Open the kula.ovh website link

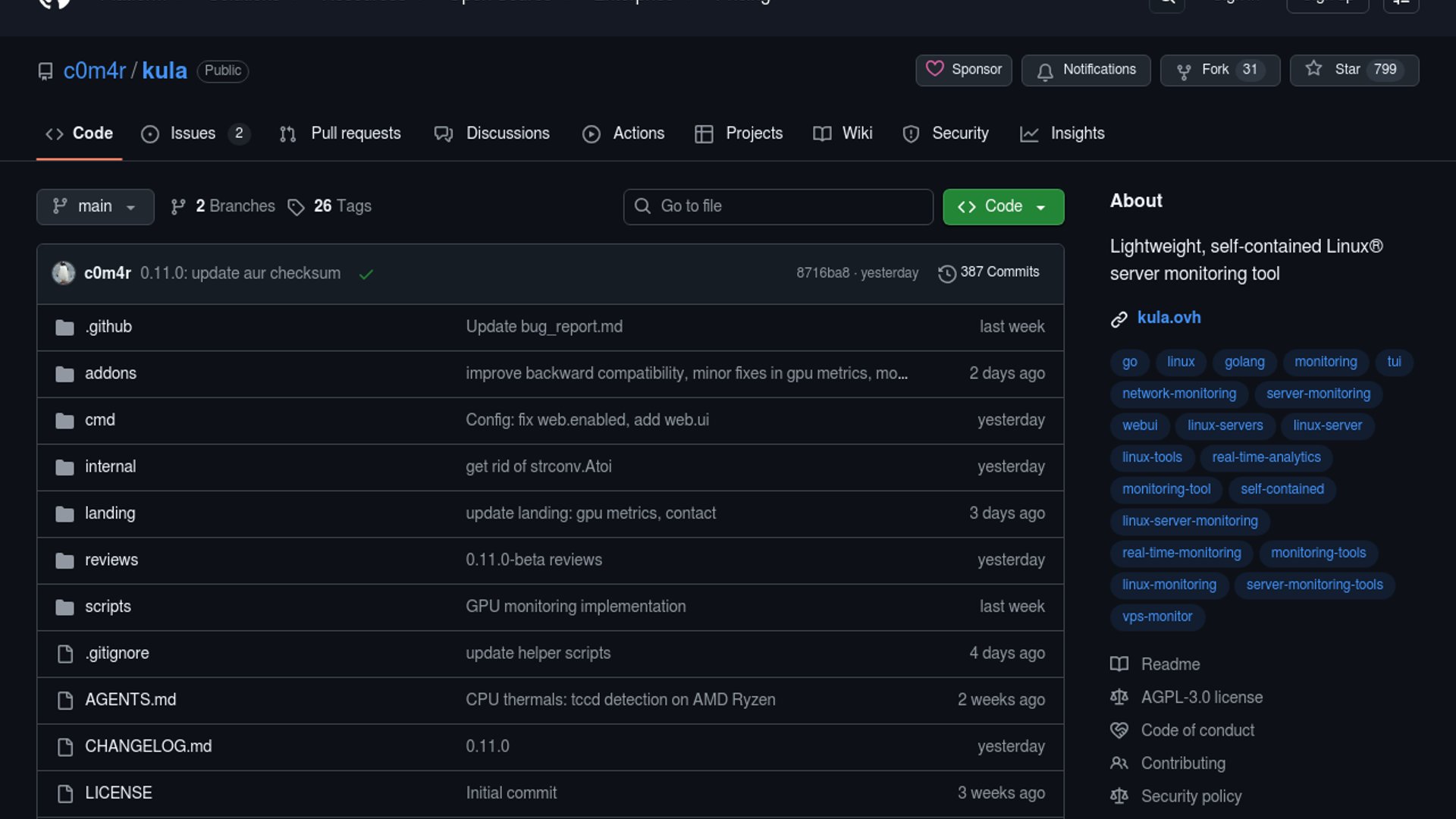1169,318
